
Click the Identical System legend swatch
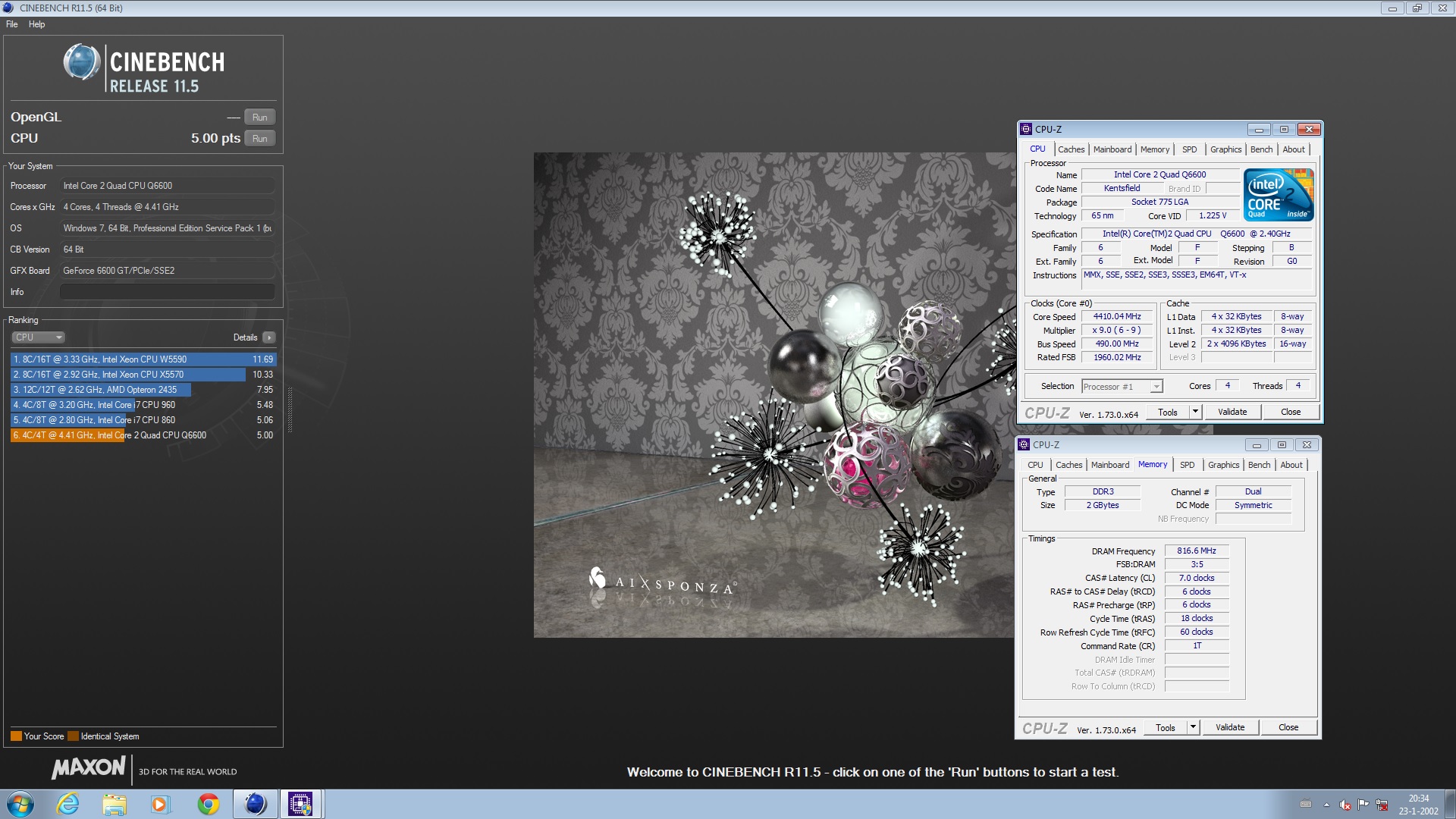pos(73,736)
